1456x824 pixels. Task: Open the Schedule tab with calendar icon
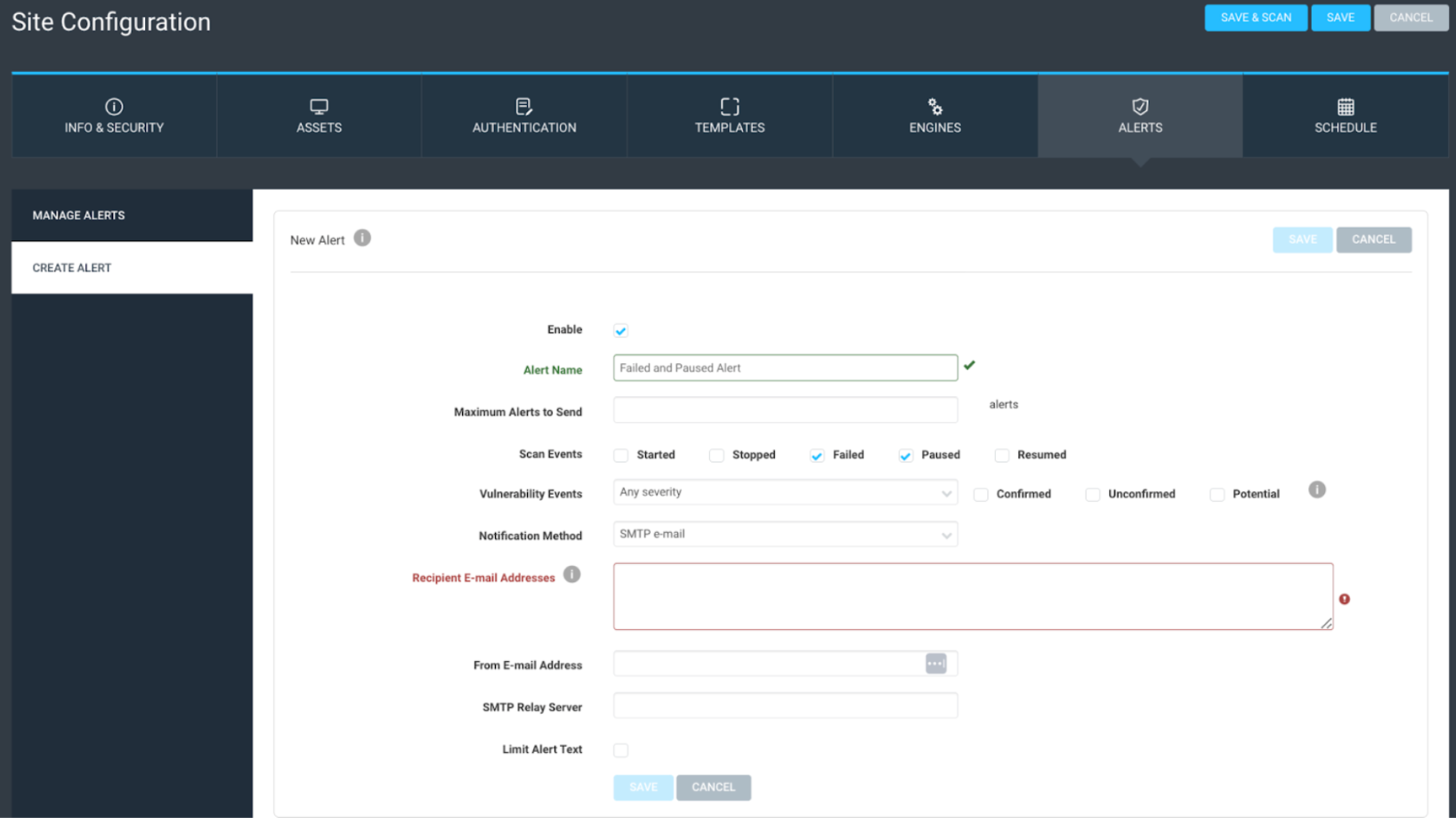pyautogui.click(x=1345, y=116)
